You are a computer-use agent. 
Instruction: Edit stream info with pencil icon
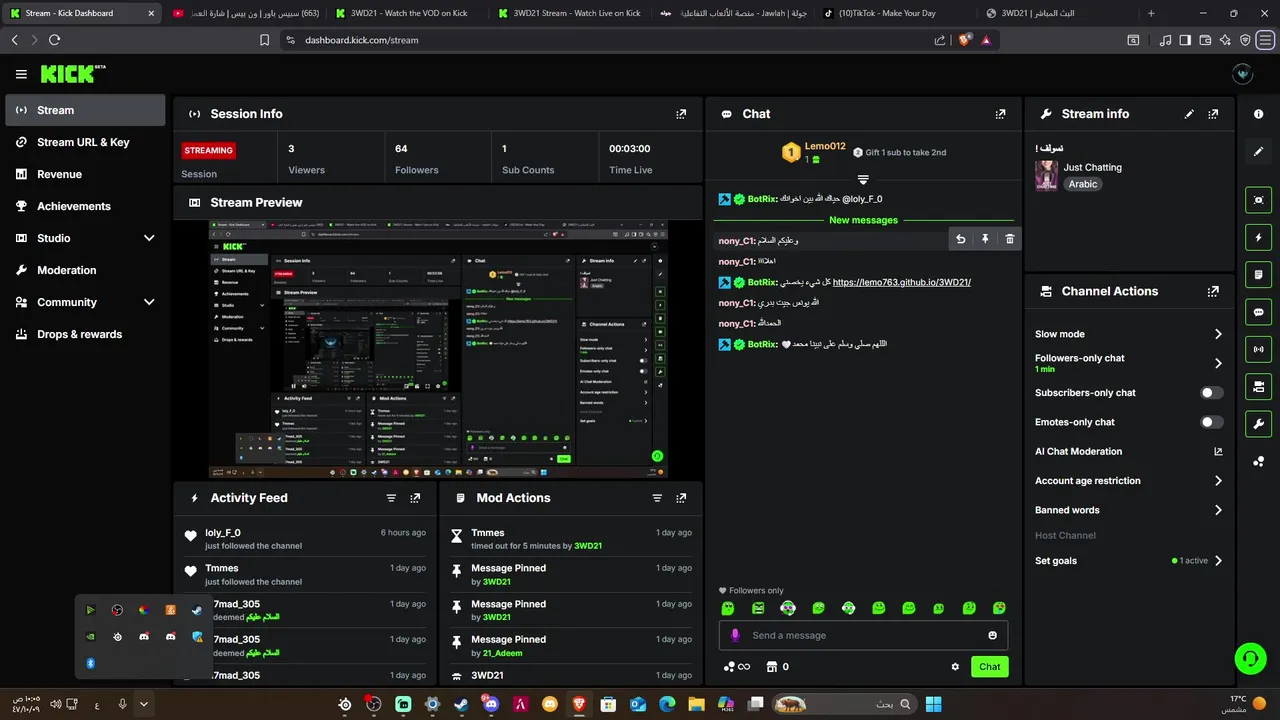click(x=1189, y=114)
